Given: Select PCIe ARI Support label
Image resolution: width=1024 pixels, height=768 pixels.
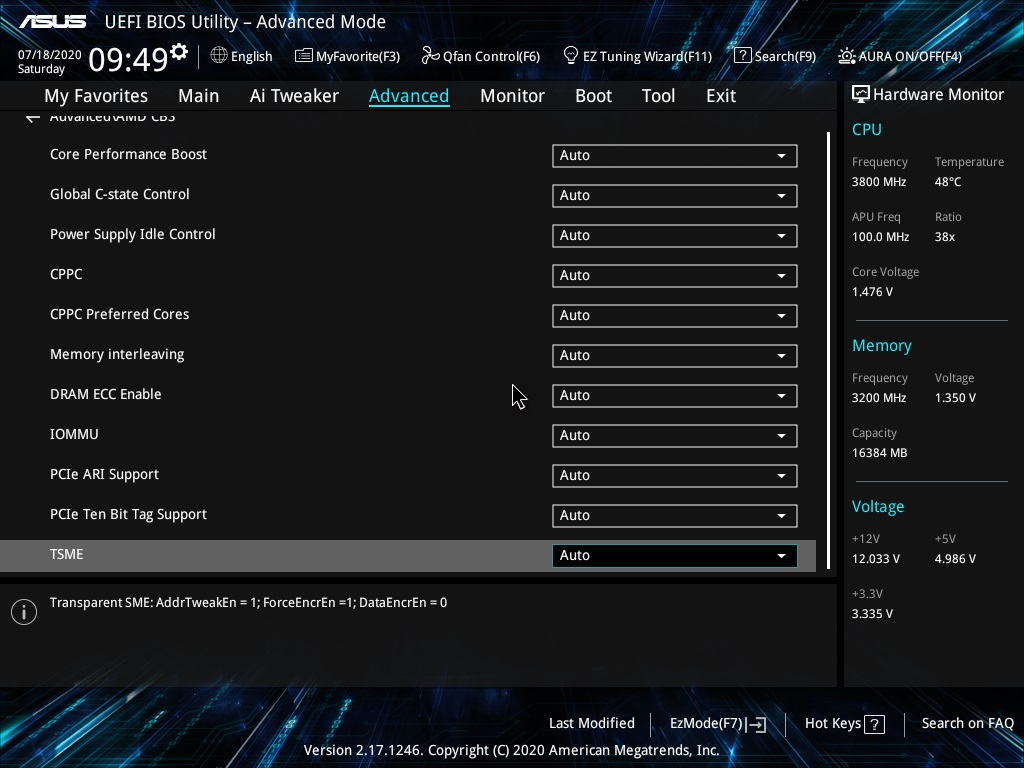Looking at the screenshot, I should (104, 475).
